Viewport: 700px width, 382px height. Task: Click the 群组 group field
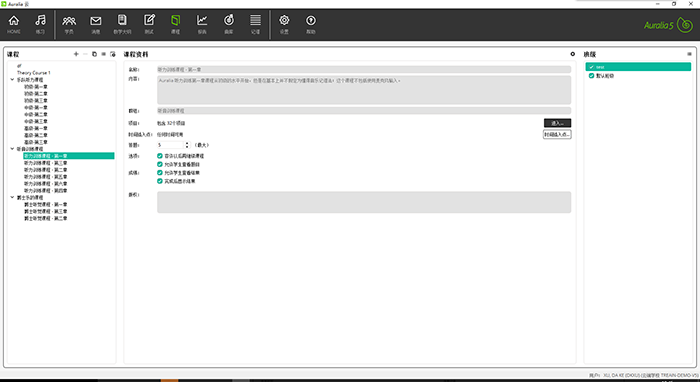tap(364, 111)
